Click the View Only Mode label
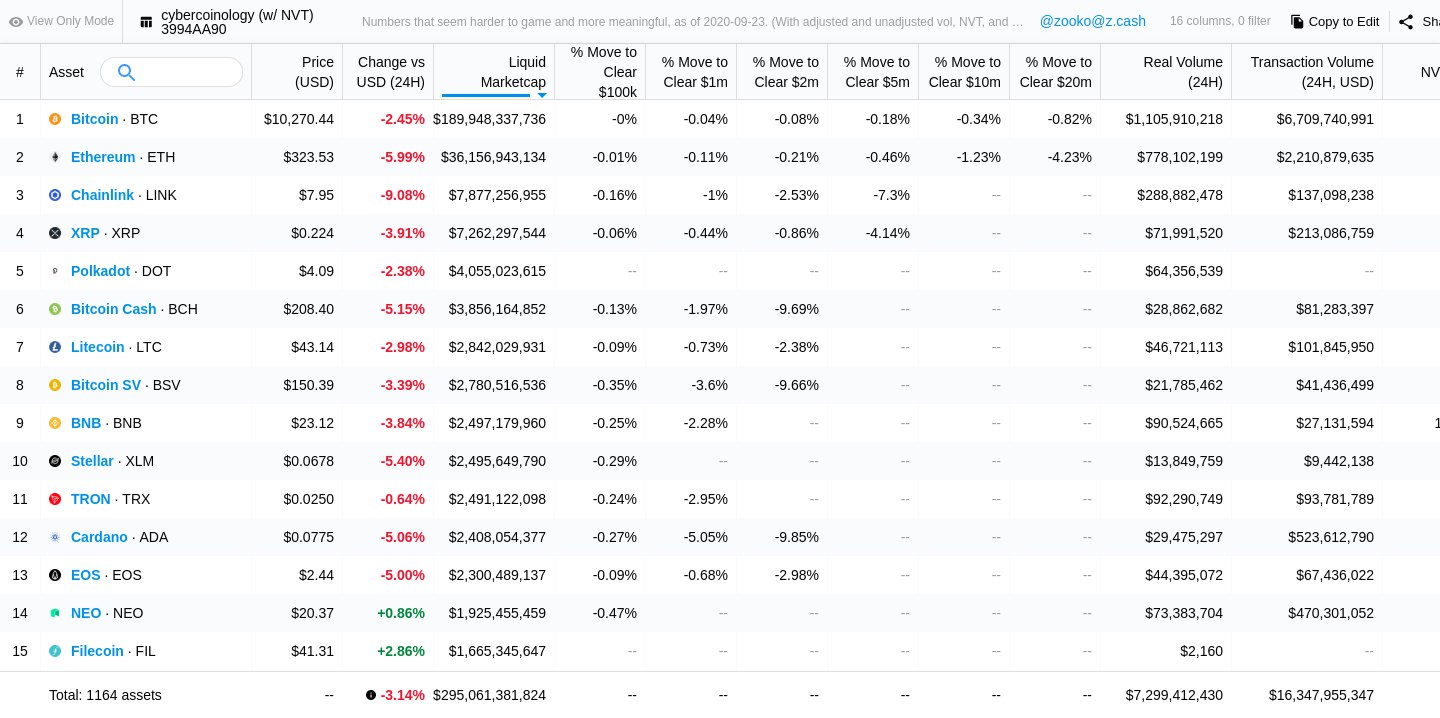This screenshot has height=718, width=1440. pyautogui.click(x=70, y=21)
